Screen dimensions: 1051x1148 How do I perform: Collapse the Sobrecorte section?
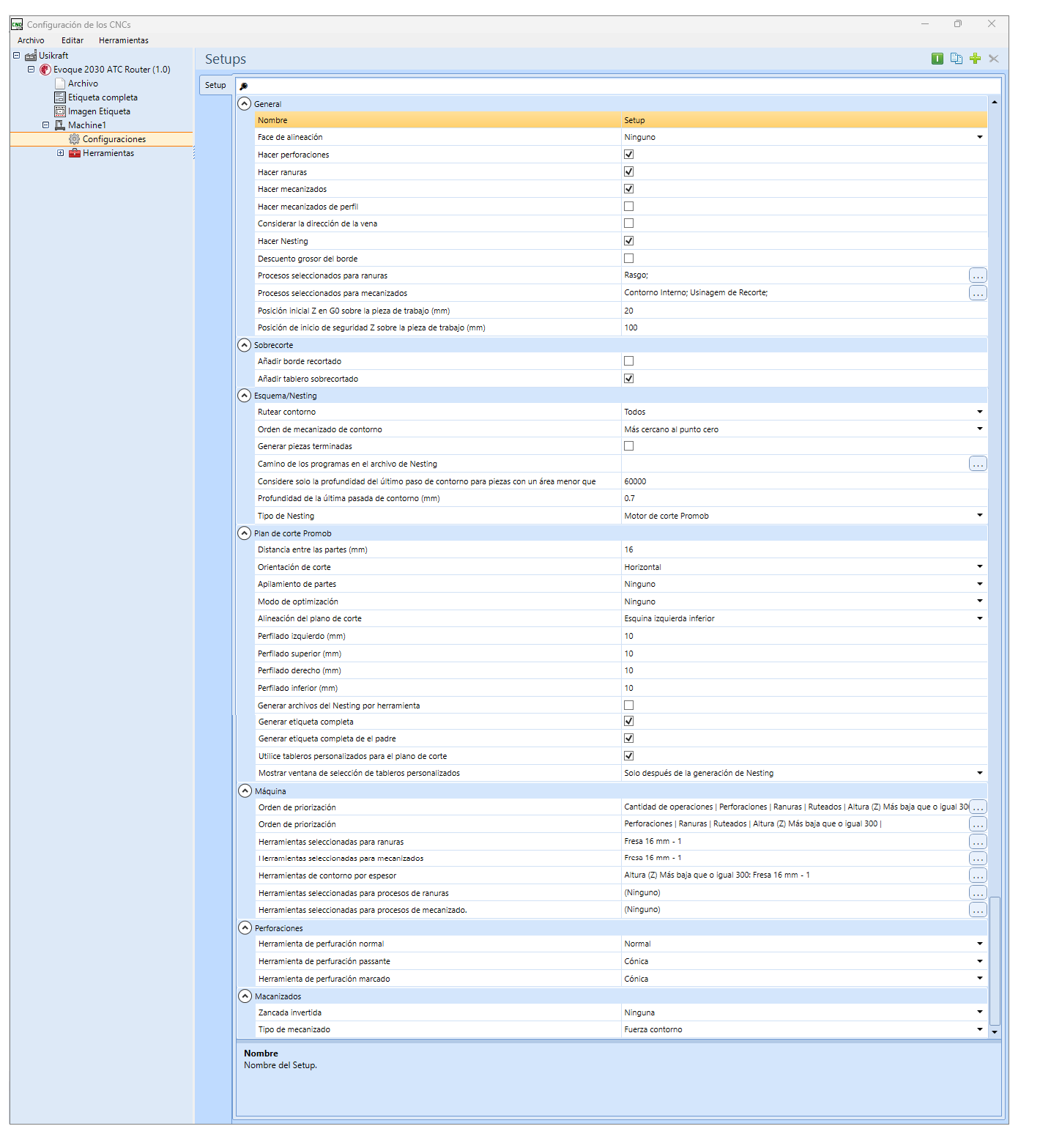[245, 345]
